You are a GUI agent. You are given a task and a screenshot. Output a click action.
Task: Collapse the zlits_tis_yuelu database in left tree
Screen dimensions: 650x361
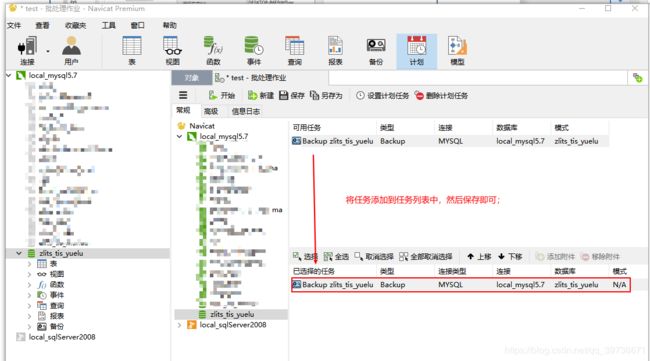(x=19, y=253)
